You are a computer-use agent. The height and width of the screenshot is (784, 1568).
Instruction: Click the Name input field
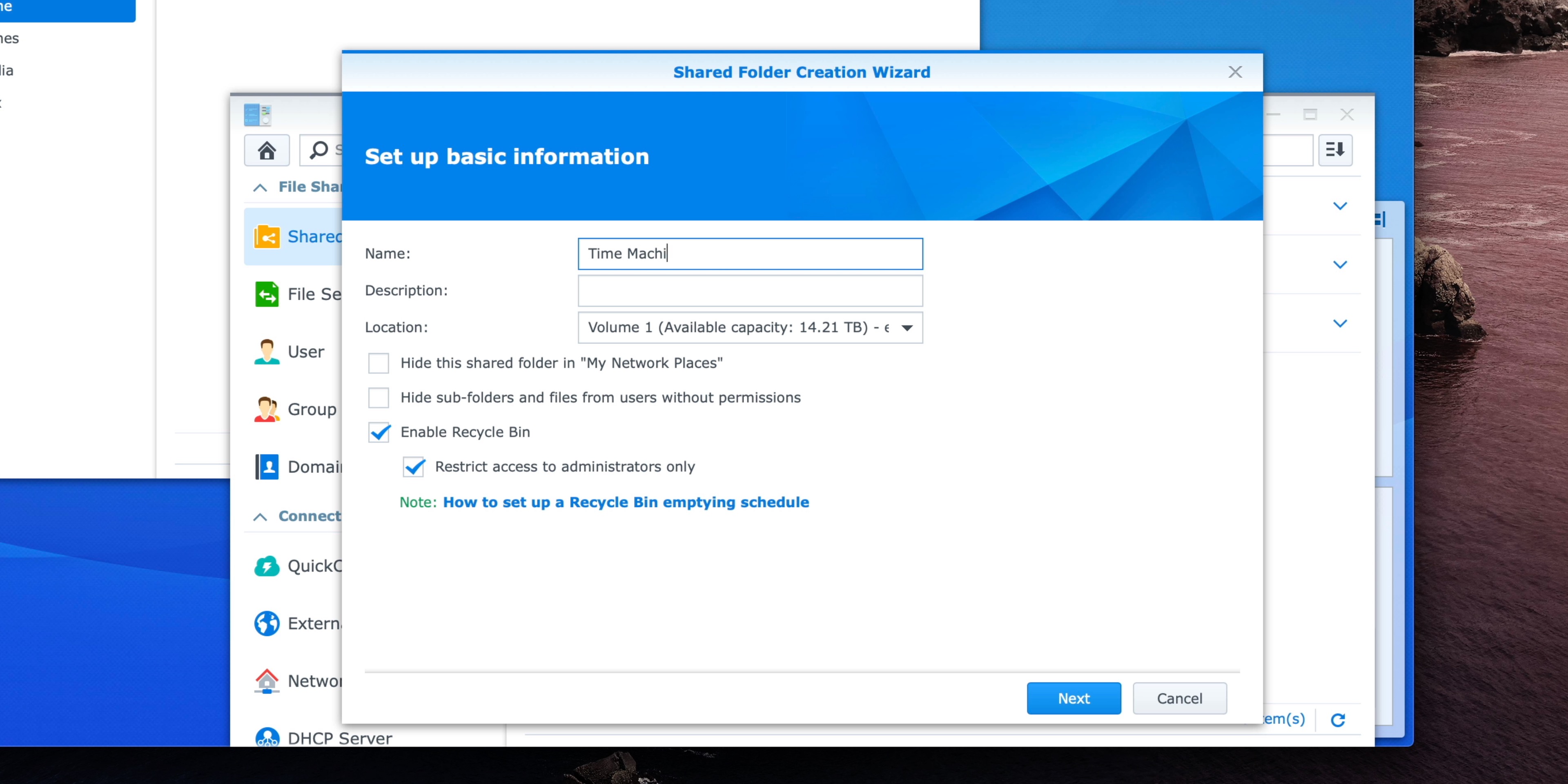coord(750,253)
